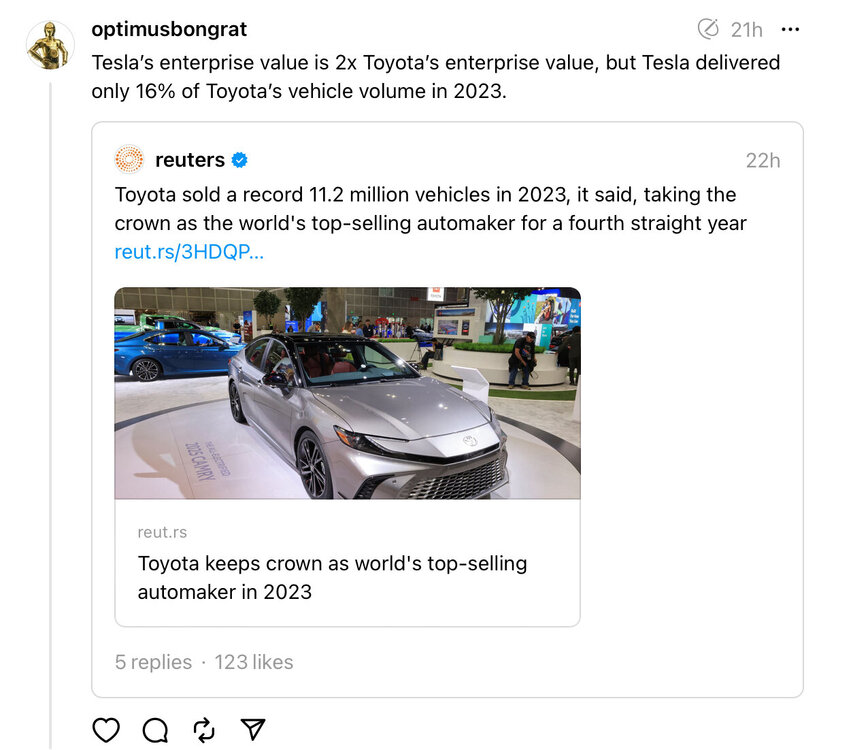Show who gave the 123 likes
This screenshot has width=868, height=750.
coord(253,662)
